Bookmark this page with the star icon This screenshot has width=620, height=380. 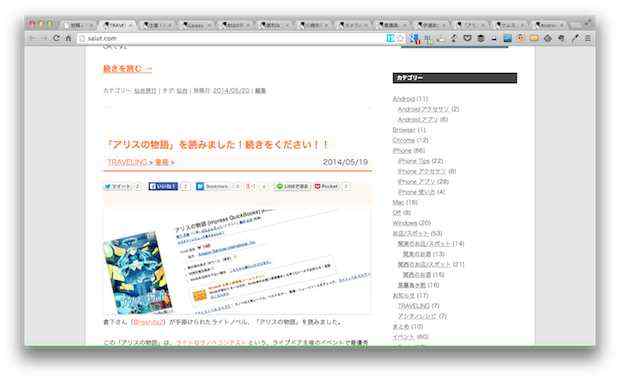(x=400, y=38)
